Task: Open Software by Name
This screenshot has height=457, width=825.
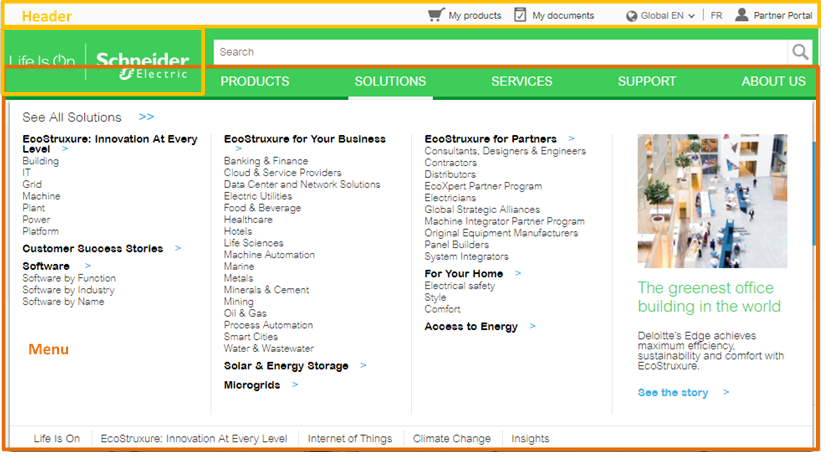Action: 63,302
